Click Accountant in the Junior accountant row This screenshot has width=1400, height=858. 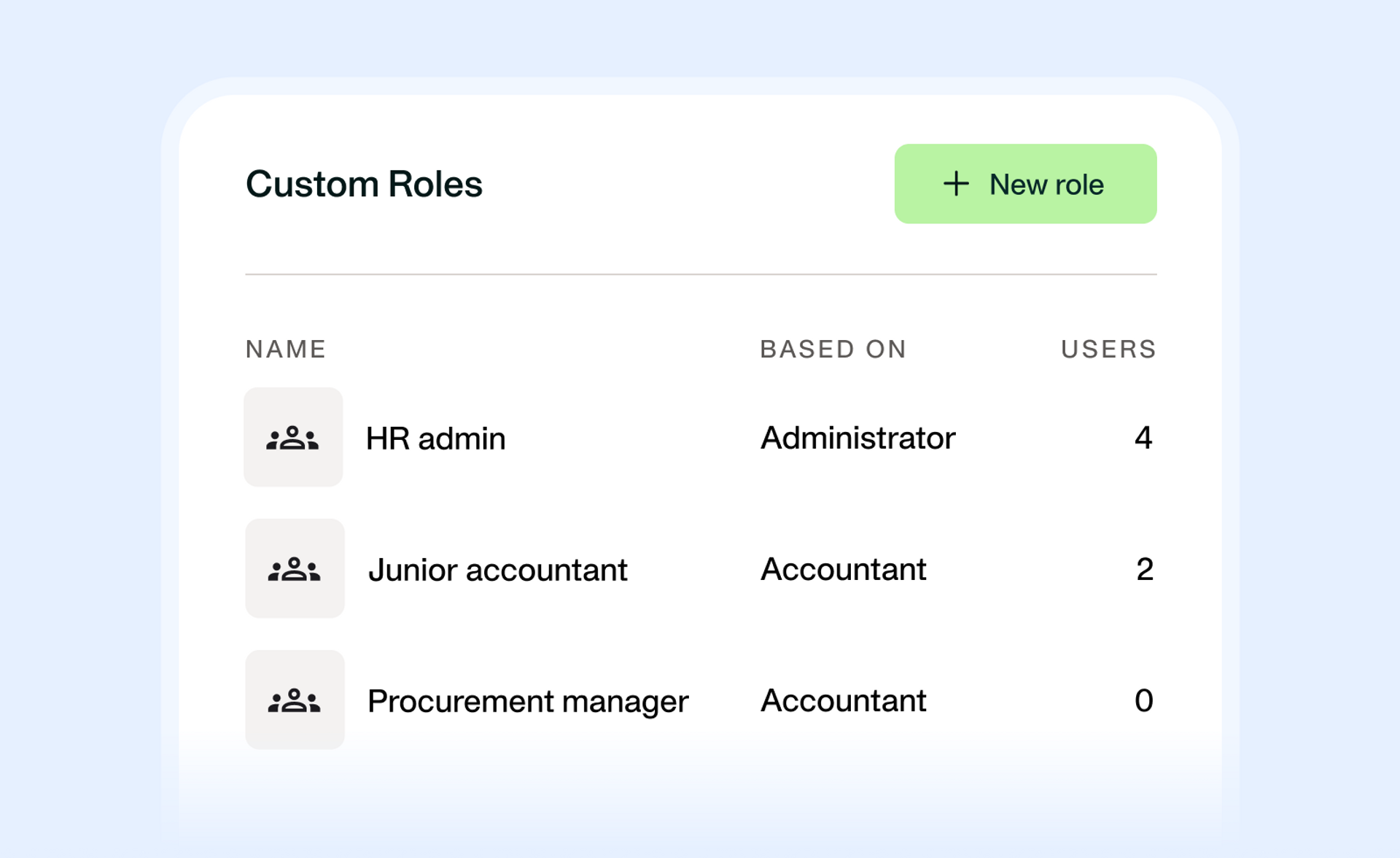point(844,569)
